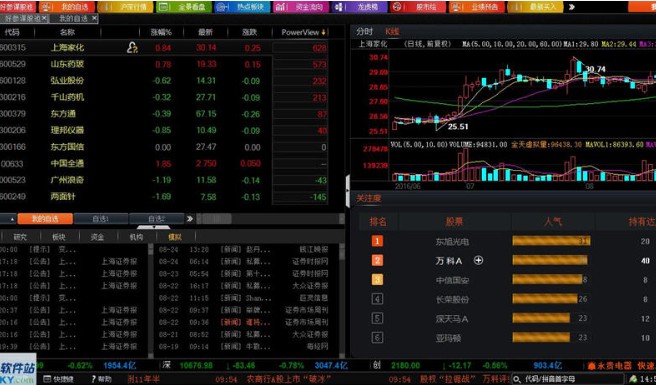Click the person icon beside 上海家化
Image resolution: width=656 pixels, height=385 pixels.
[132, 48]
